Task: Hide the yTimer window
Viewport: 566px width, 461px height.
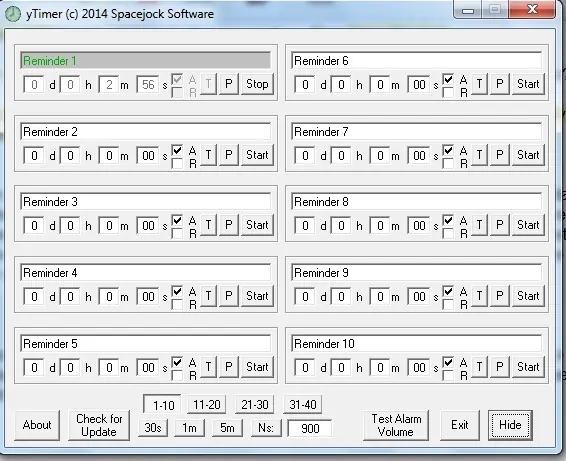Action: [x=510, y=425]
